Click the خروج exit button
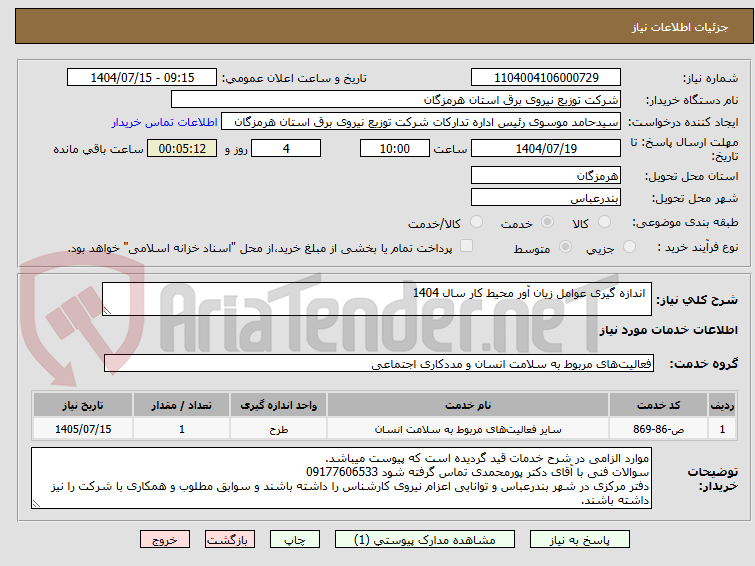The height and width of the screenshot is (566, 755). pos(165,540)
